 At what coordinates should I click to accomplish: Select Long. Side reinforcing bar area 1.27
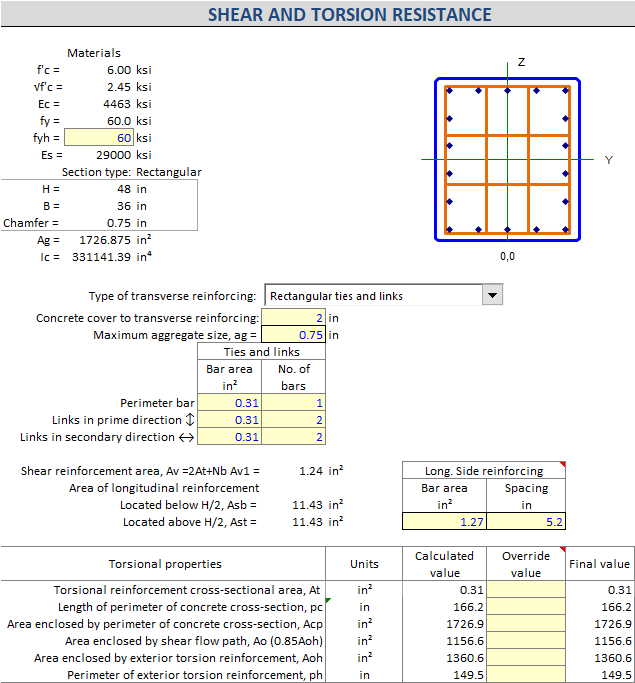point(444,521)
